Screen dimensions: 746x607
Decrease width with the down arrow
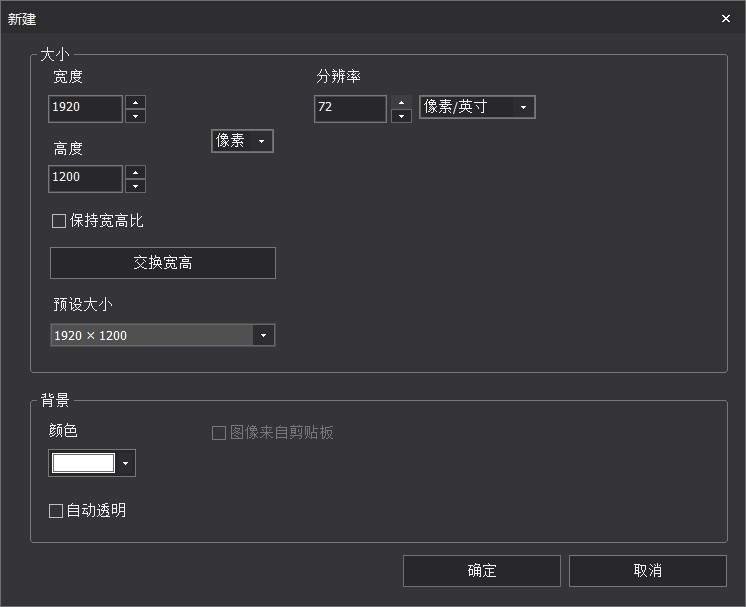click(136, 116)
